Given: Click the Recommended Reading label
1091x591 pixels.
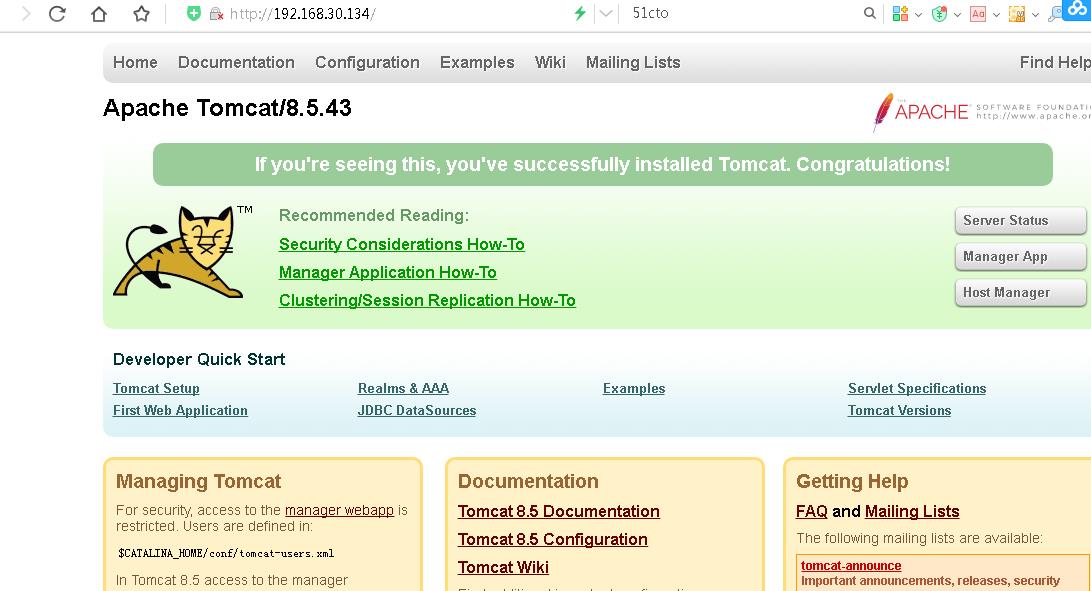Looking at the screenshot, I should (x=374, y=215).
